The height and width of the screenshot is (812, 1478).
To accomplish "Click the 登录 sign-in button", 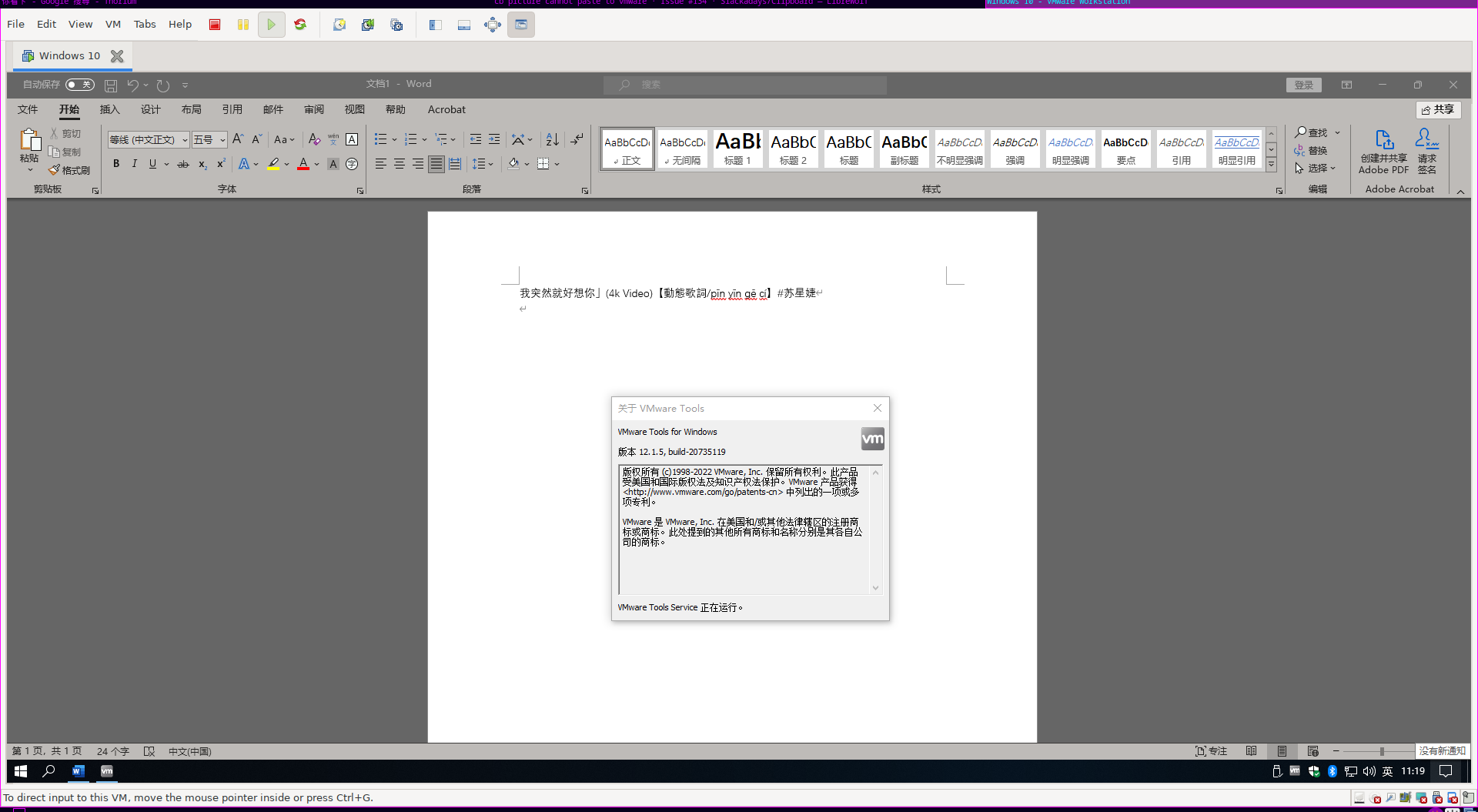I will (x=1304, y=85).
